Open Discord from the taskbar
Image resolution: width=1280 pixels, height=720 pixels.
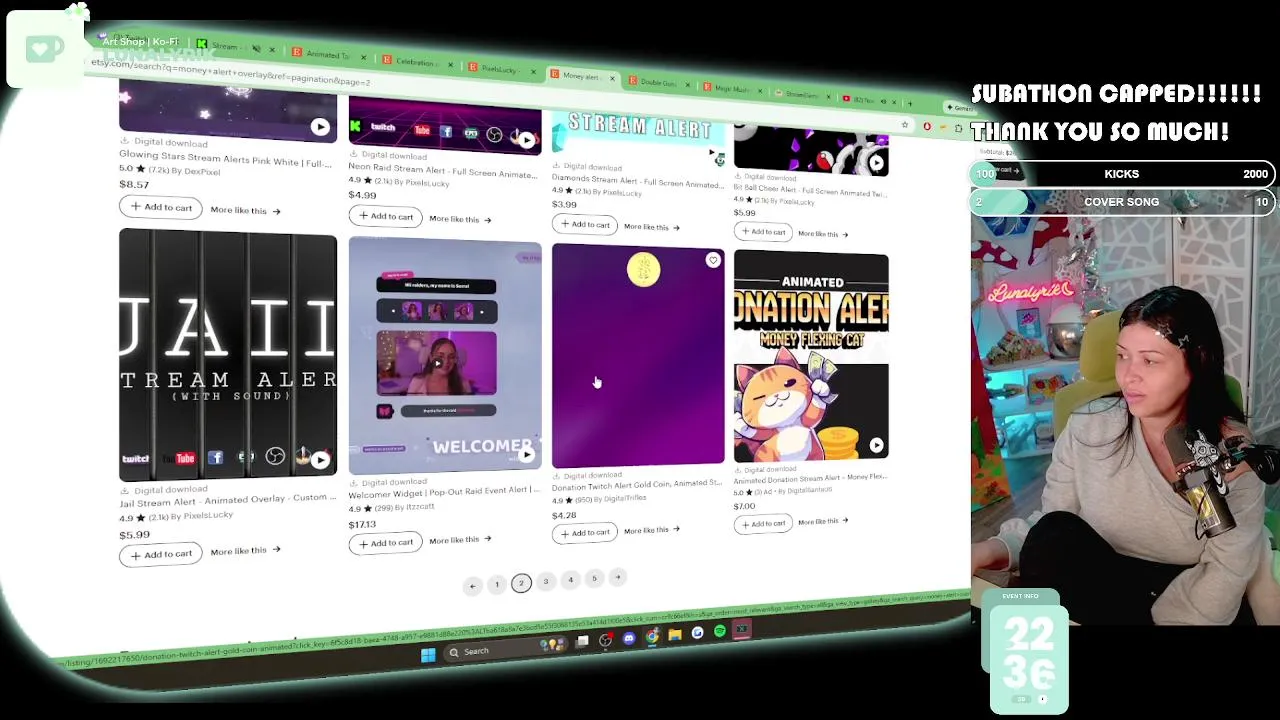[629, 638]
